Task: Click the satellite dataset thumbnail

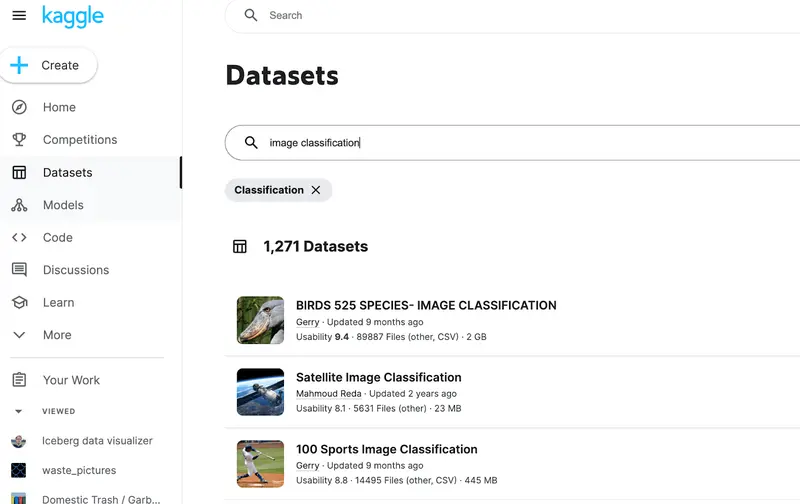Action: [260, 392]
